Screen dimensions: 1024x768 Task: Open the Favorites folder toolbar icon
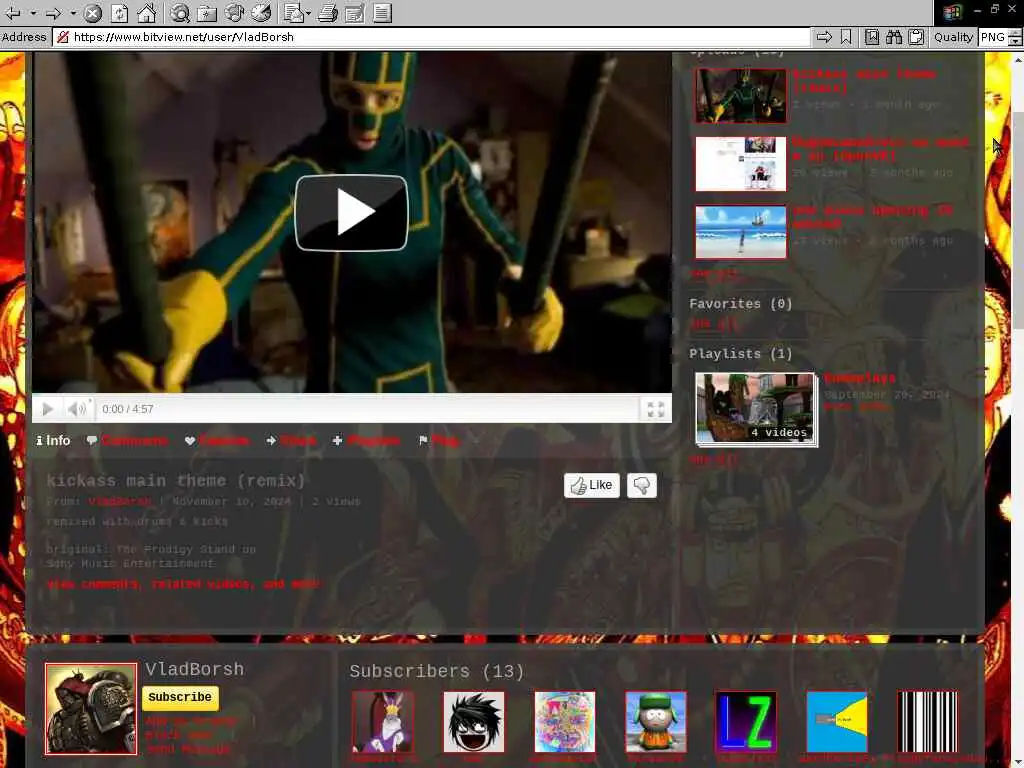[207, 12]
